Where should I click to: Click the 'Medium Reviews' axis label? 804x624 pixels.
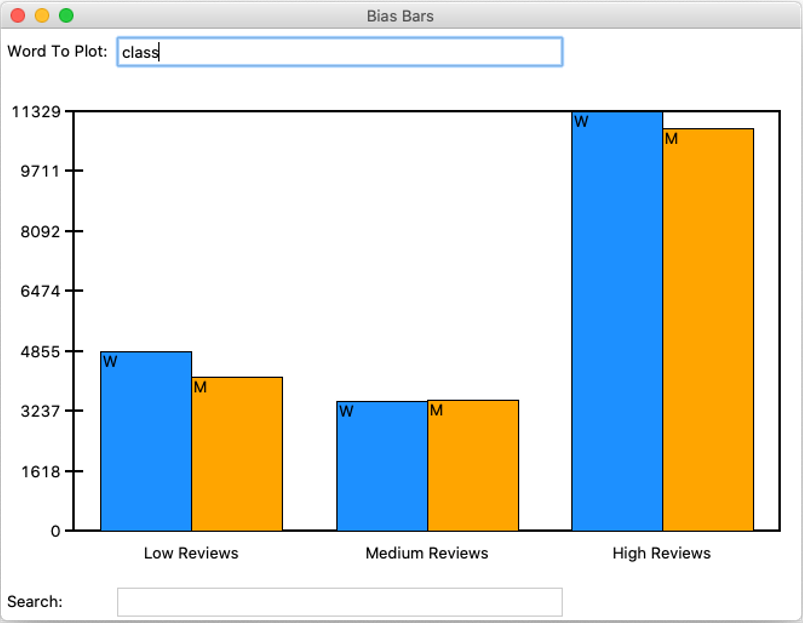427,552
